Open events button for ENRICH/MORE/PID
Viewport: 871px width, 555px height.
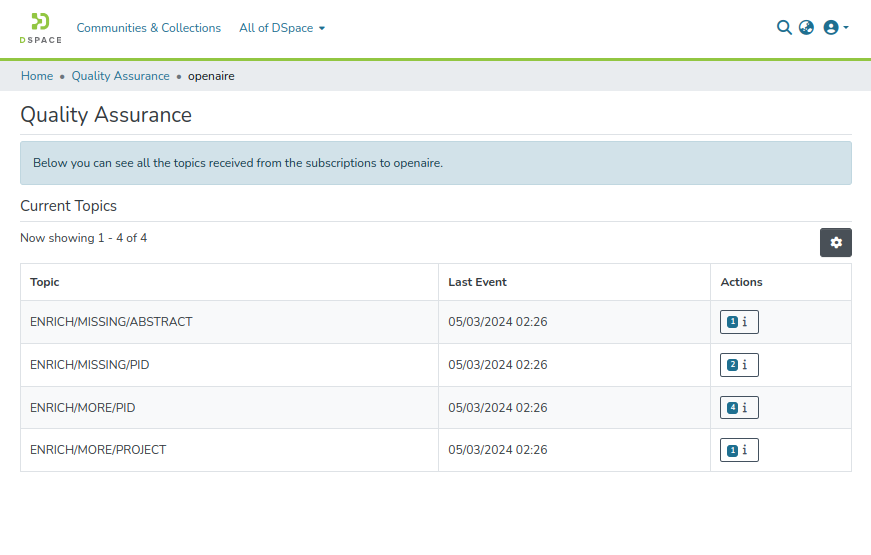coord(739,408)
